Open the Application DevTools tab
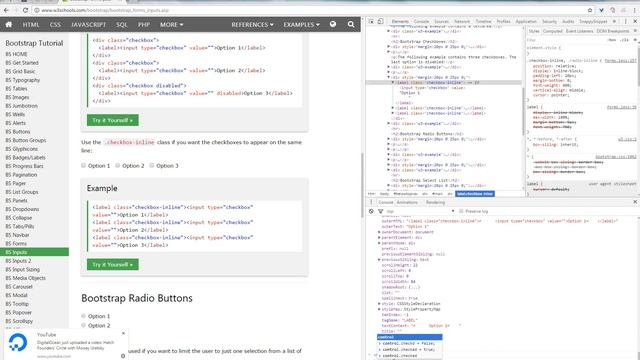The image size is (640, 360). click(526, 21)
